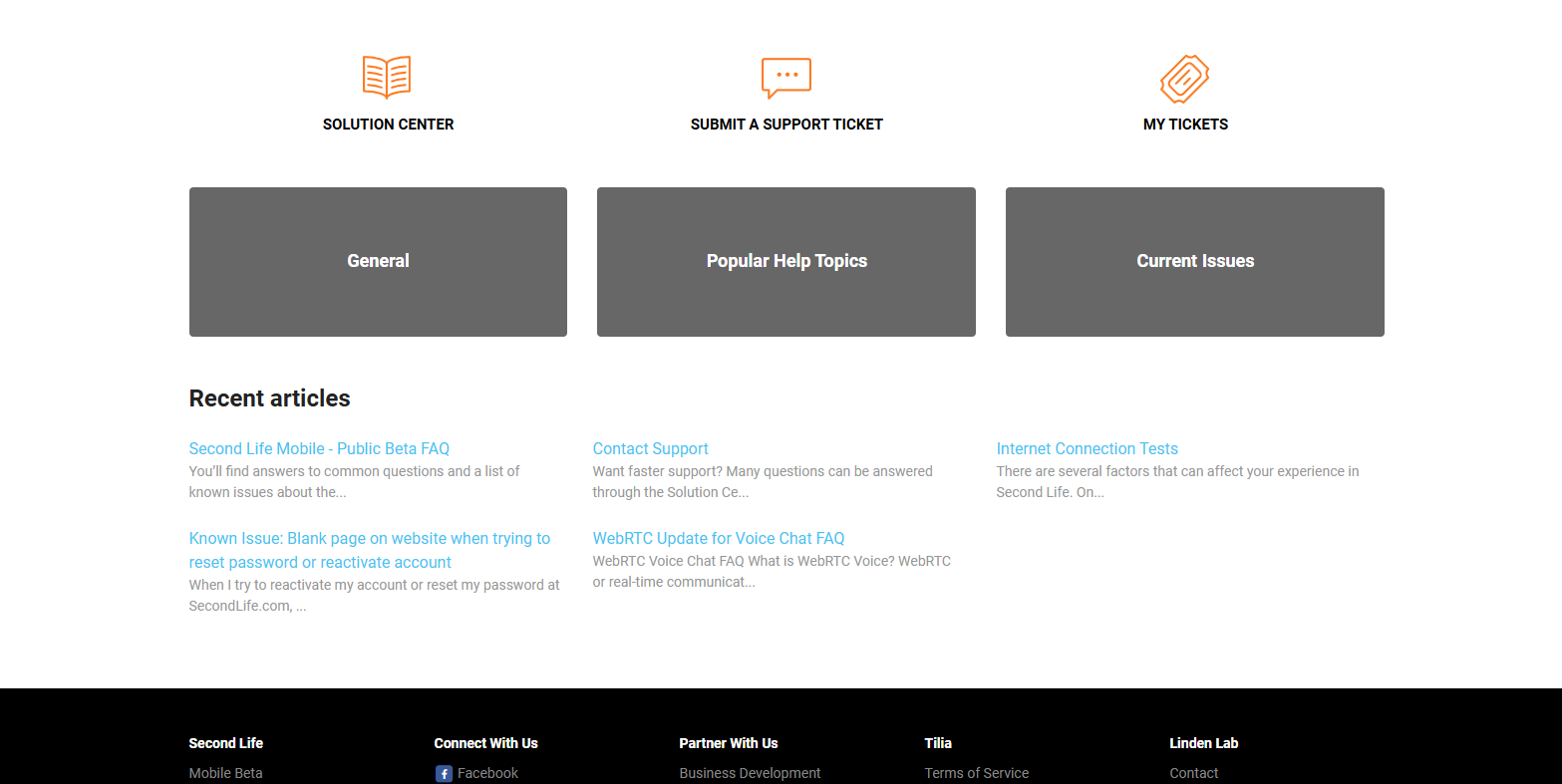Read Second Life Mobile - Public Beta FAQ article
The image size is (1562, 784).
click(319, 448)
